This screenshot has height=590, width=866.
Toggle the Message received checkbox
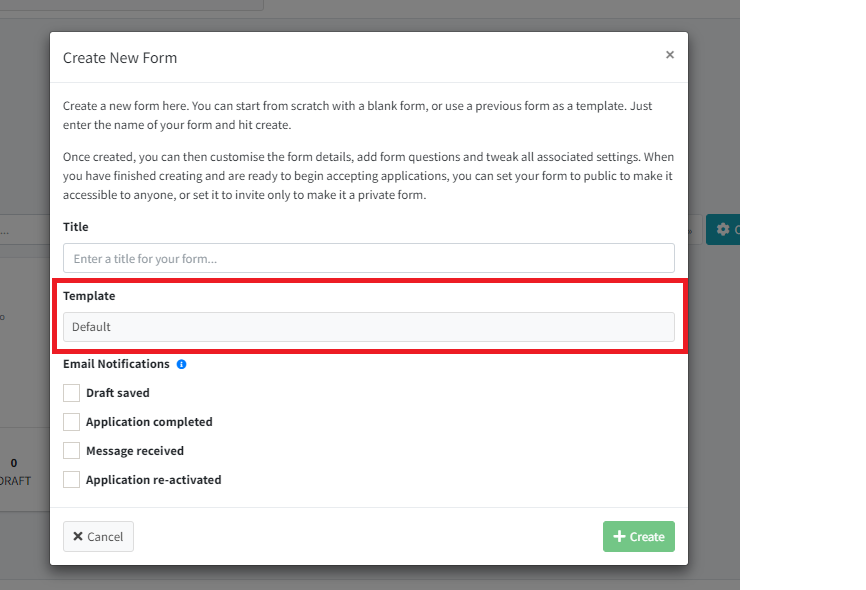point(71,451)
